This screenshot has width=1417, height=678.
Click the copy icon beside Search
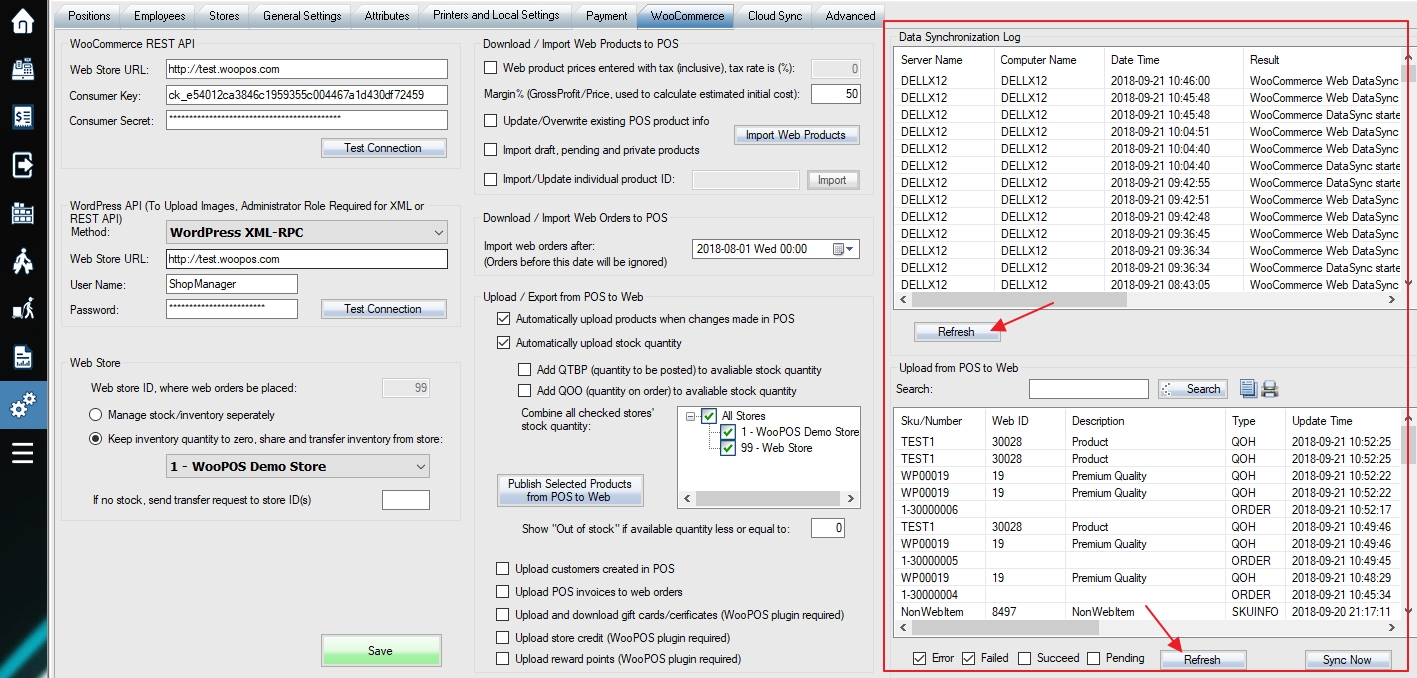point(1248,389)
